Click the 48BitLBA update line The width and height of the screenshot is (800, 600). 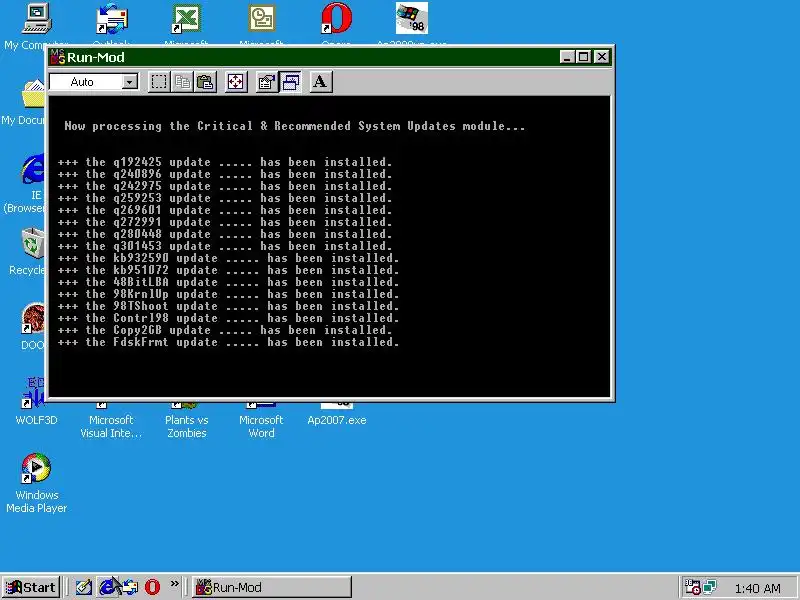[x=229, y=282]
